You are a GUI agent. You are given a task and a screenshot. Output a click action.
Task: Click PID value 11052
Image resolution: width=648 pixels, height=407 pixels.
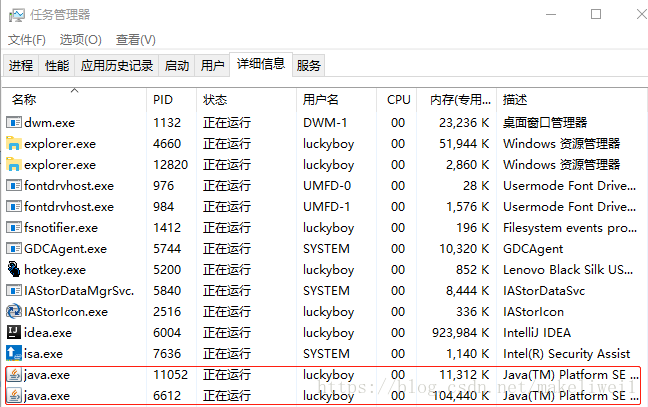point(170,375)
